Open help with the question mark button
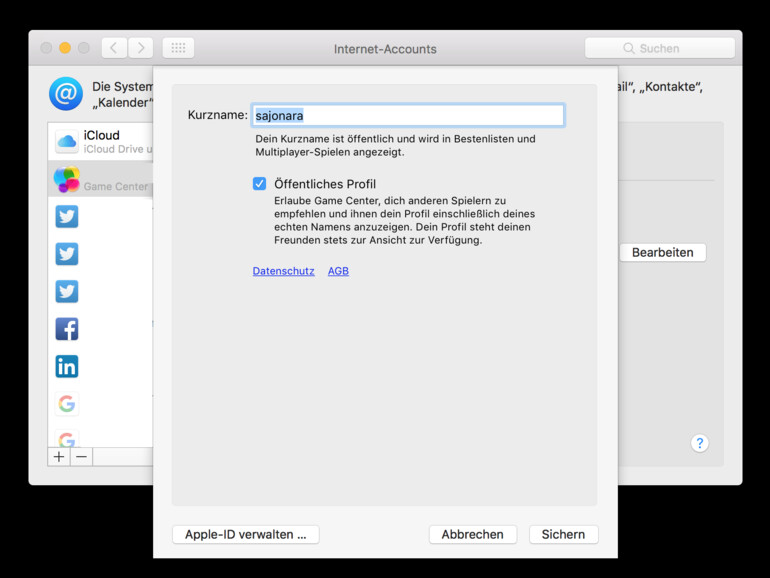 700,443
